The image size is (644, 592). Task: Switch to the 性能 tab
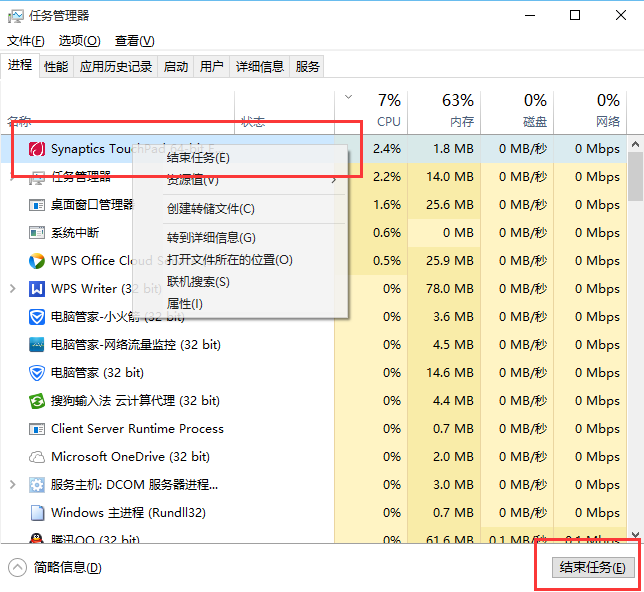(56, 66)
